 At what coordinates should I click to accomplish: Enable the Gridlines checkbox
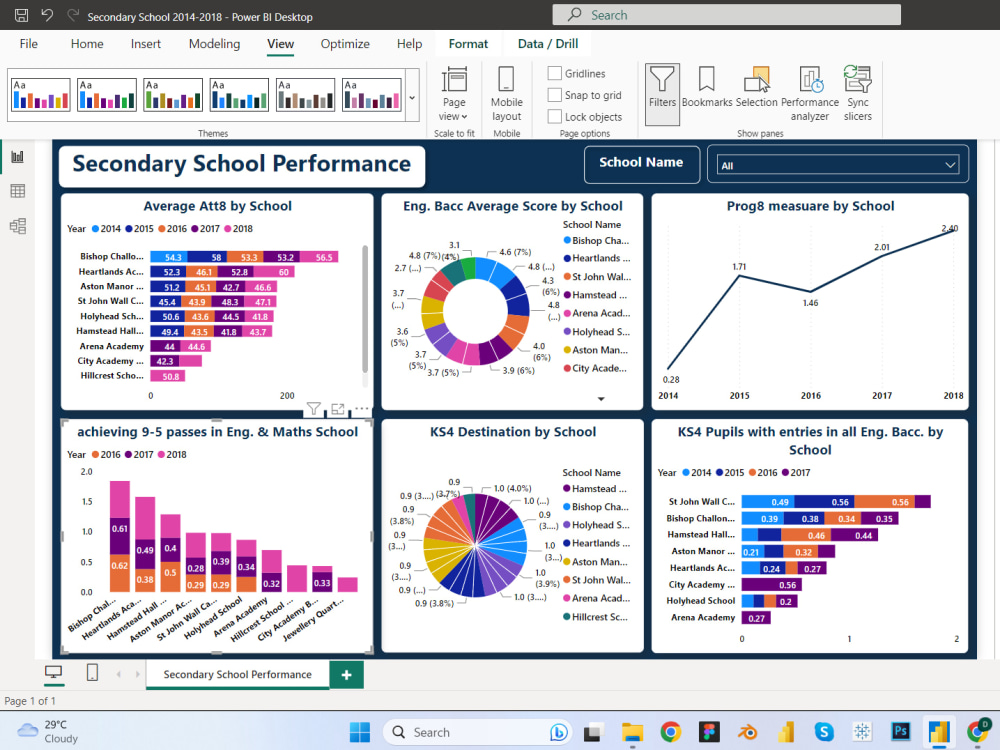(555, 73)
